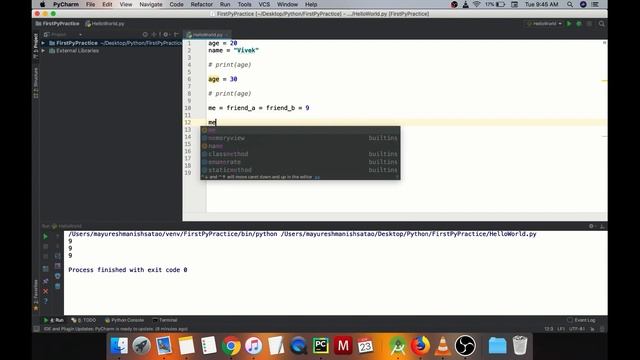Click the battery indicator showing 17%
The height and width of the screenshot is (360, 640).
point(495,4)
